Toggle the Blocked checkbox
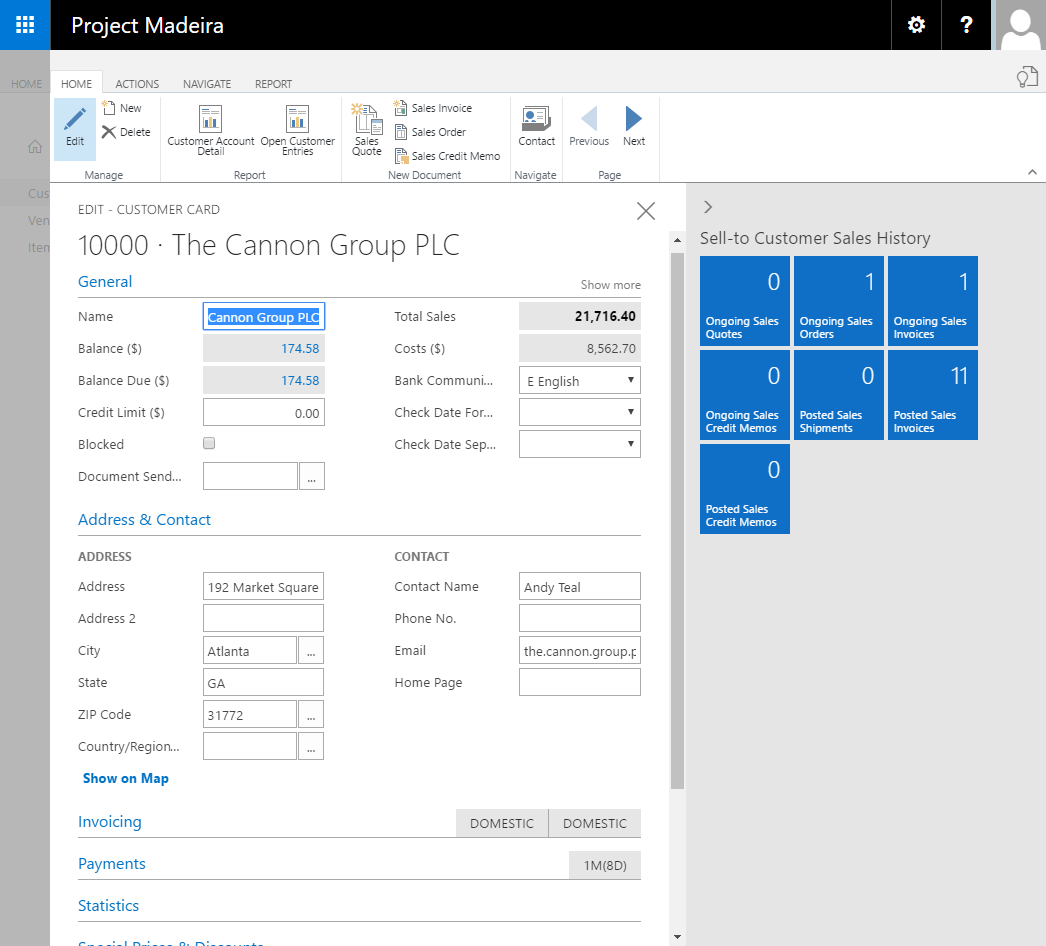1046x946 pixels. [209, 443]
